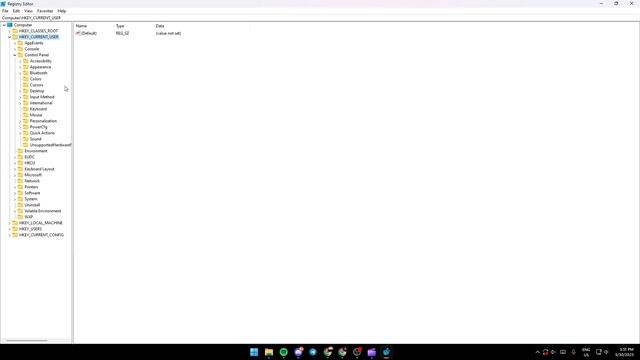Viewport: 640px width, 360px height.
Task: Expand the Desktop key
Action: click(x=20, y=91)
